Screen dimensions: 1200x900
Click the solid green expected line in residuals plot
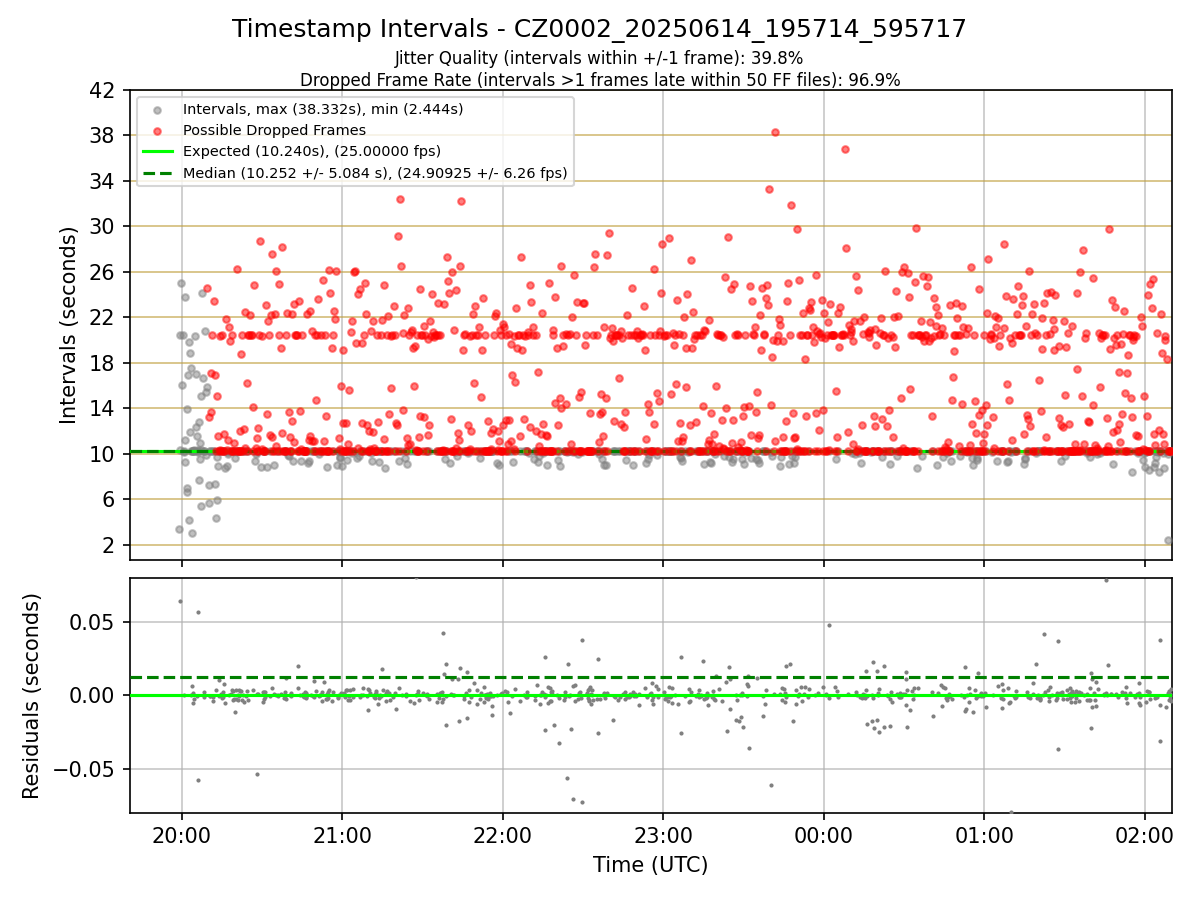coord(650,695)
